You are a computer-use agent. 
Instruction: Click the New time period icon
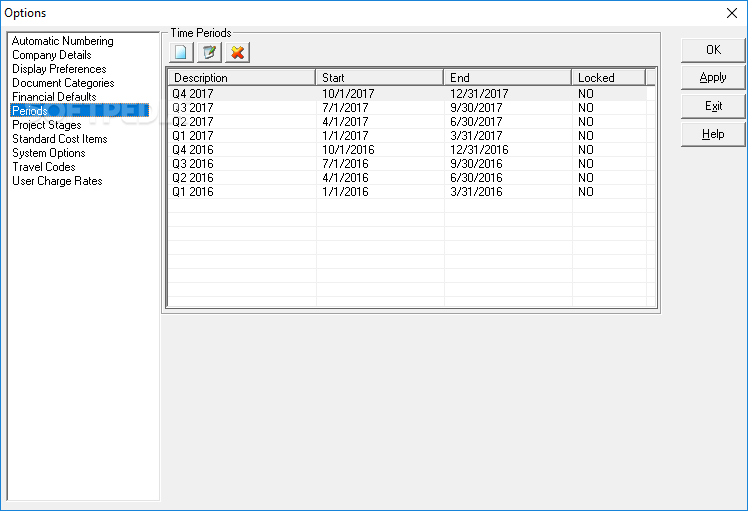[181, 52]
